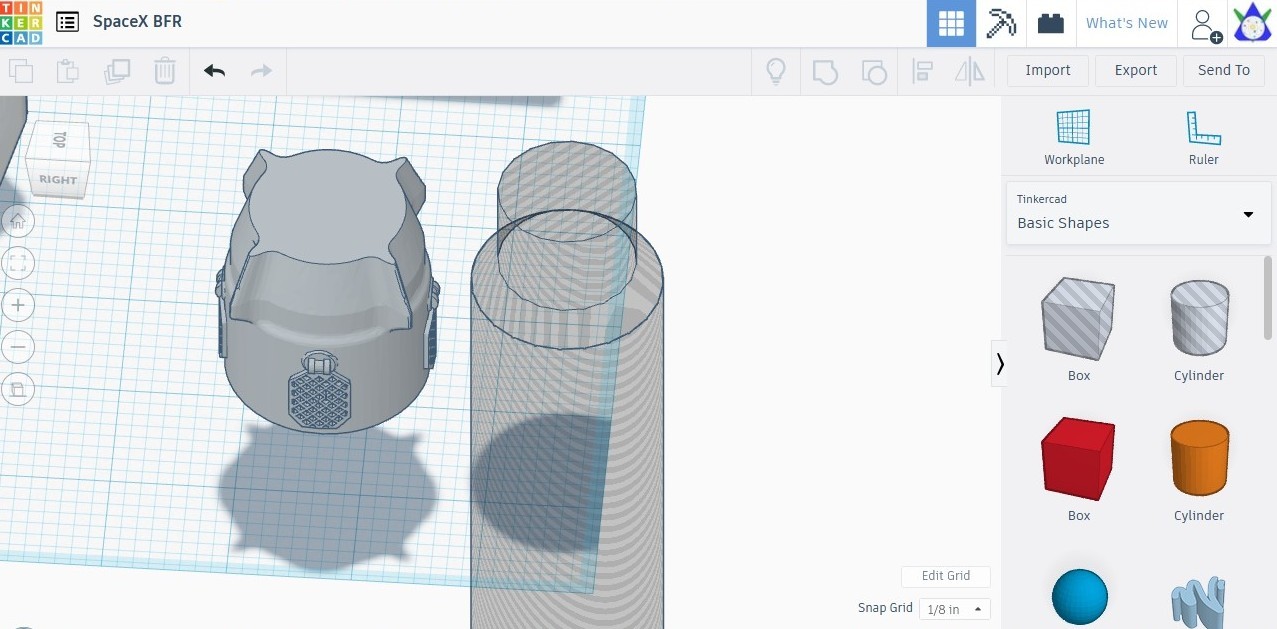Screen dimensions: 1277x629
Task: Click the Import button
Action: pyautogui.click(x=1046, y=70)
